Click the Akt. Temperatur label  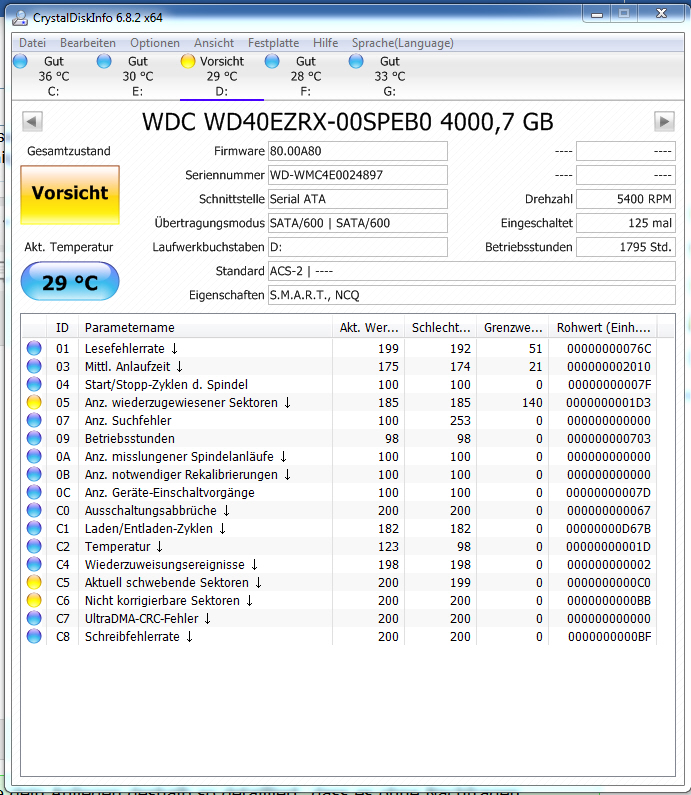click(x=69, y=247)
